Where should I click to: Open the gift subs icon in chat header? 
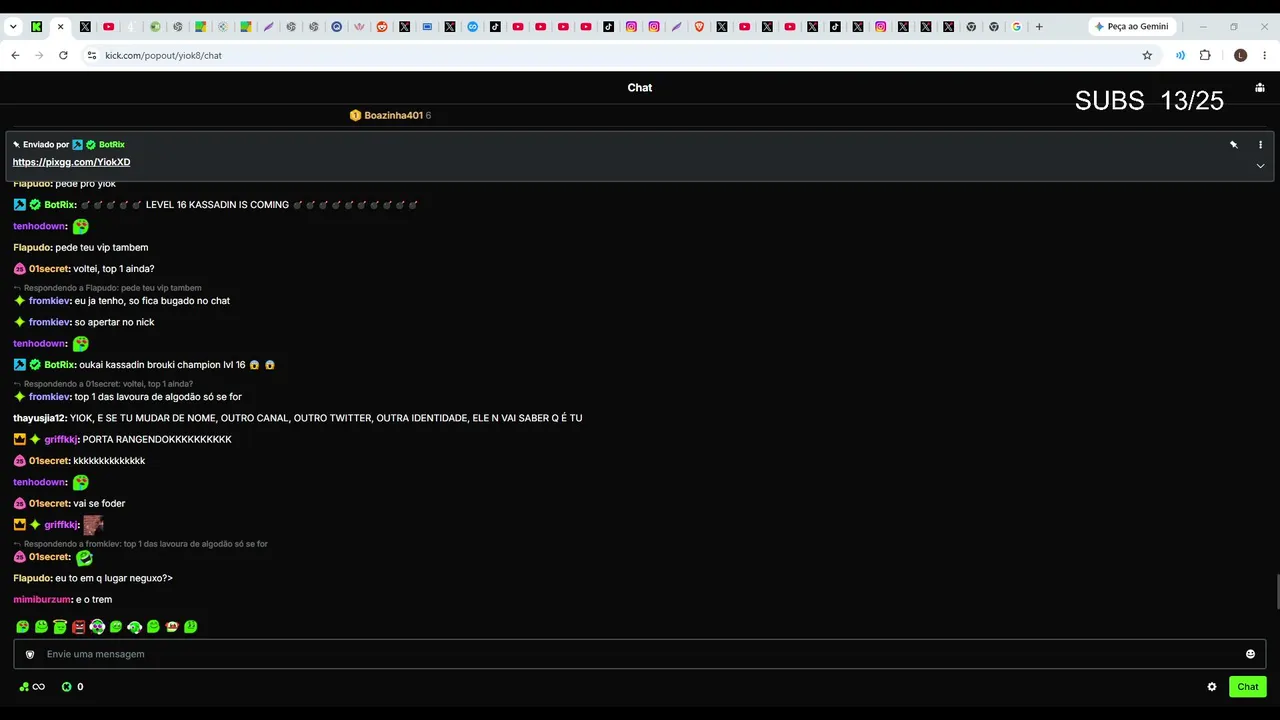(x=1259, y=88)
